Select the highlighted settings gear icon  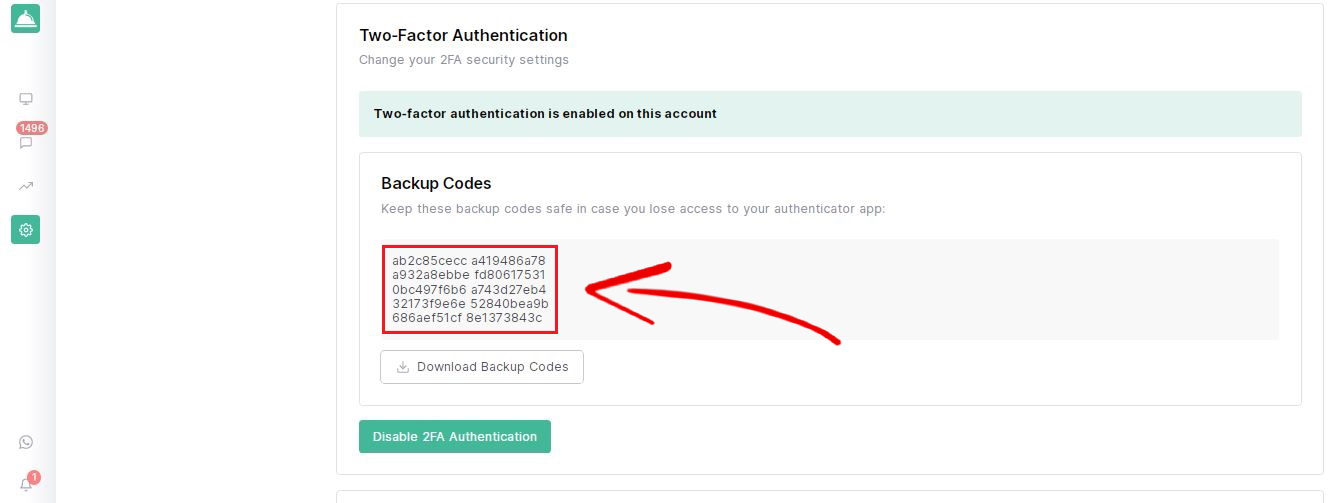pyautogui.click(x=26, y=230)
